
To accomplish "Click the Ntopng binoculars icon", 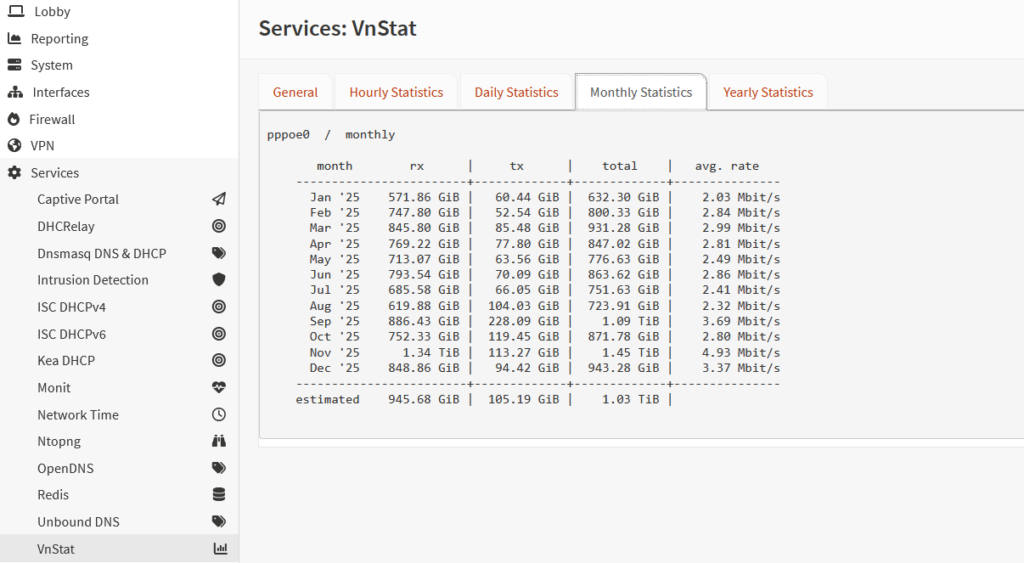I will click(x=219, y=441).
